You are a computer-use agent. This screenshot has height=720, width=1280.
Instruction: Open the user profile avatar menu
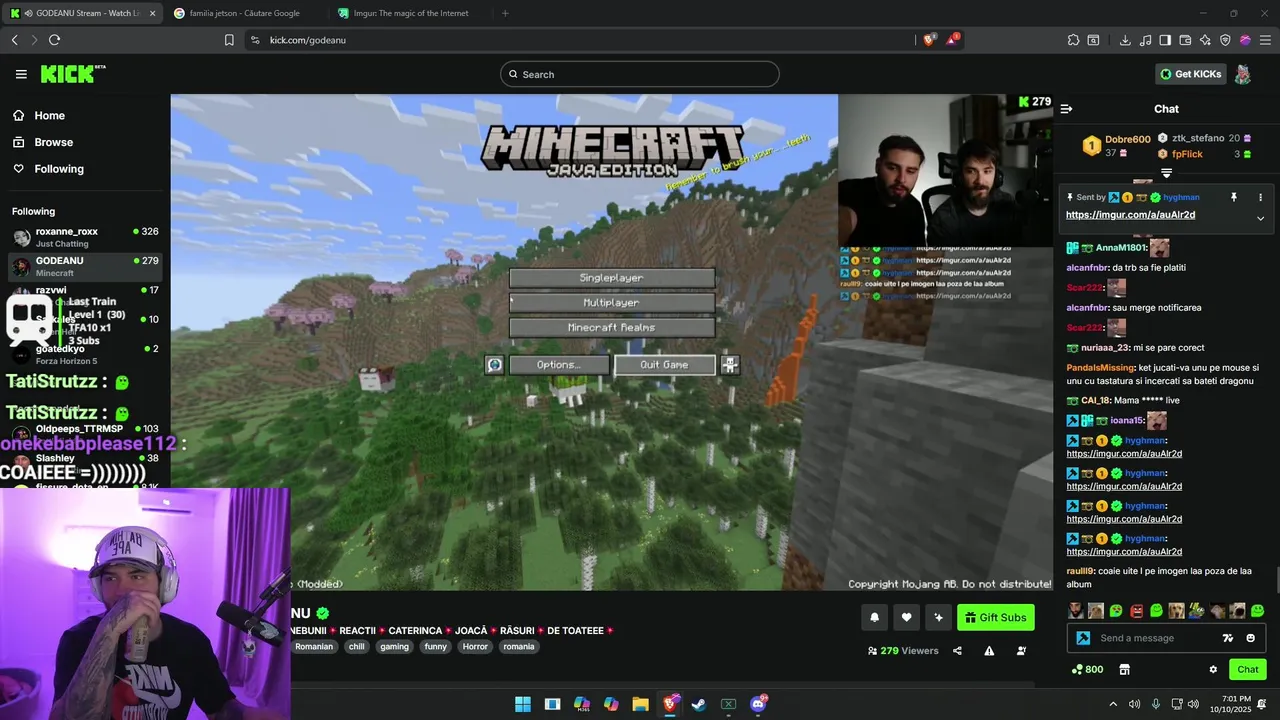1243,74
